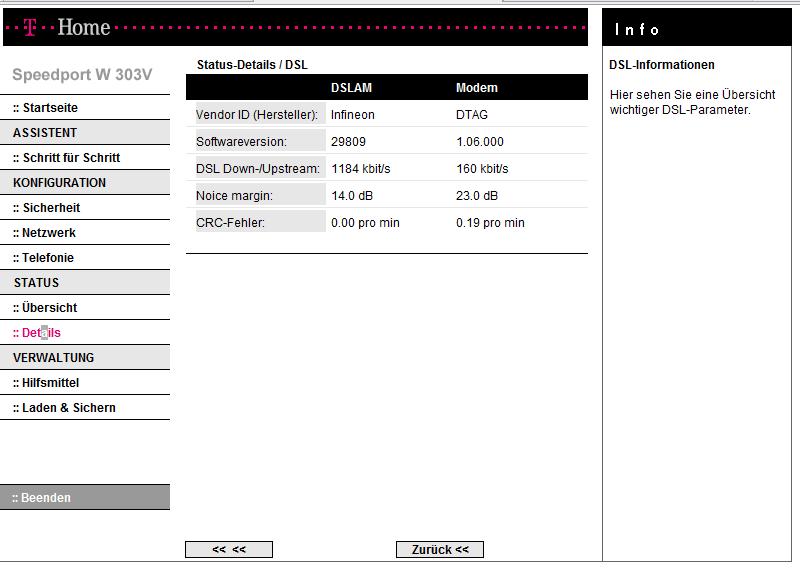Go to Sicherheit configuration

pyautogui.click(x=46, y=208)
